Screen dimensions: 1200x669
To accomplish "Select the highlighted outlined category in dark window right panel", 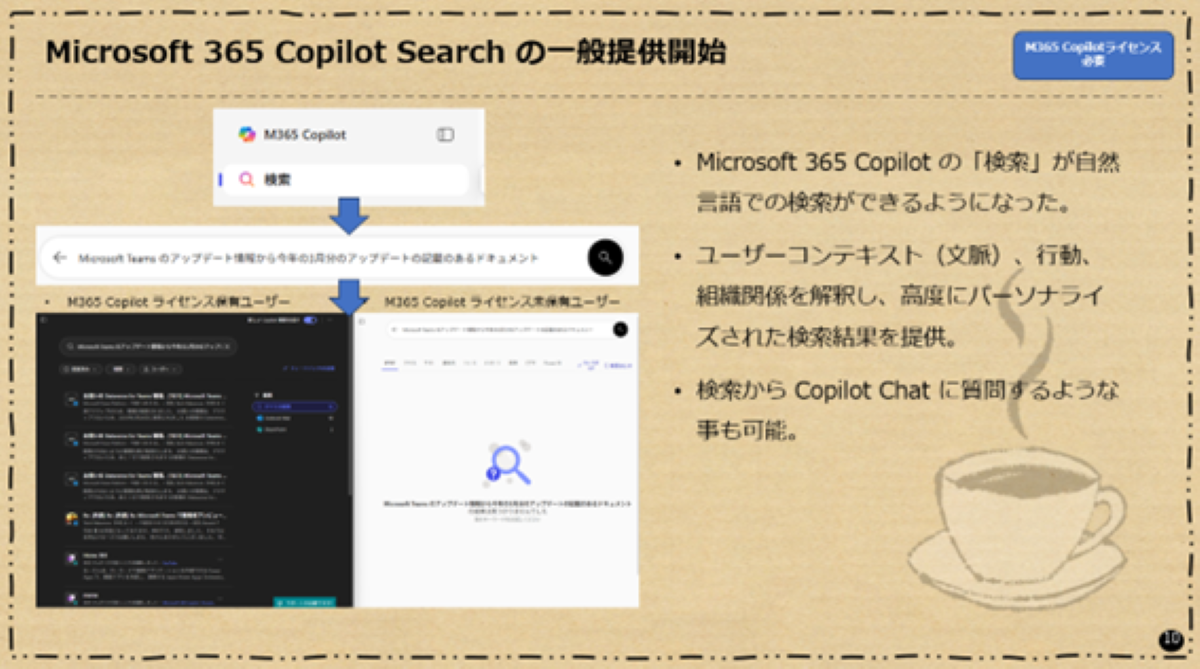I will pyautogui.click(x=296, y=407).
